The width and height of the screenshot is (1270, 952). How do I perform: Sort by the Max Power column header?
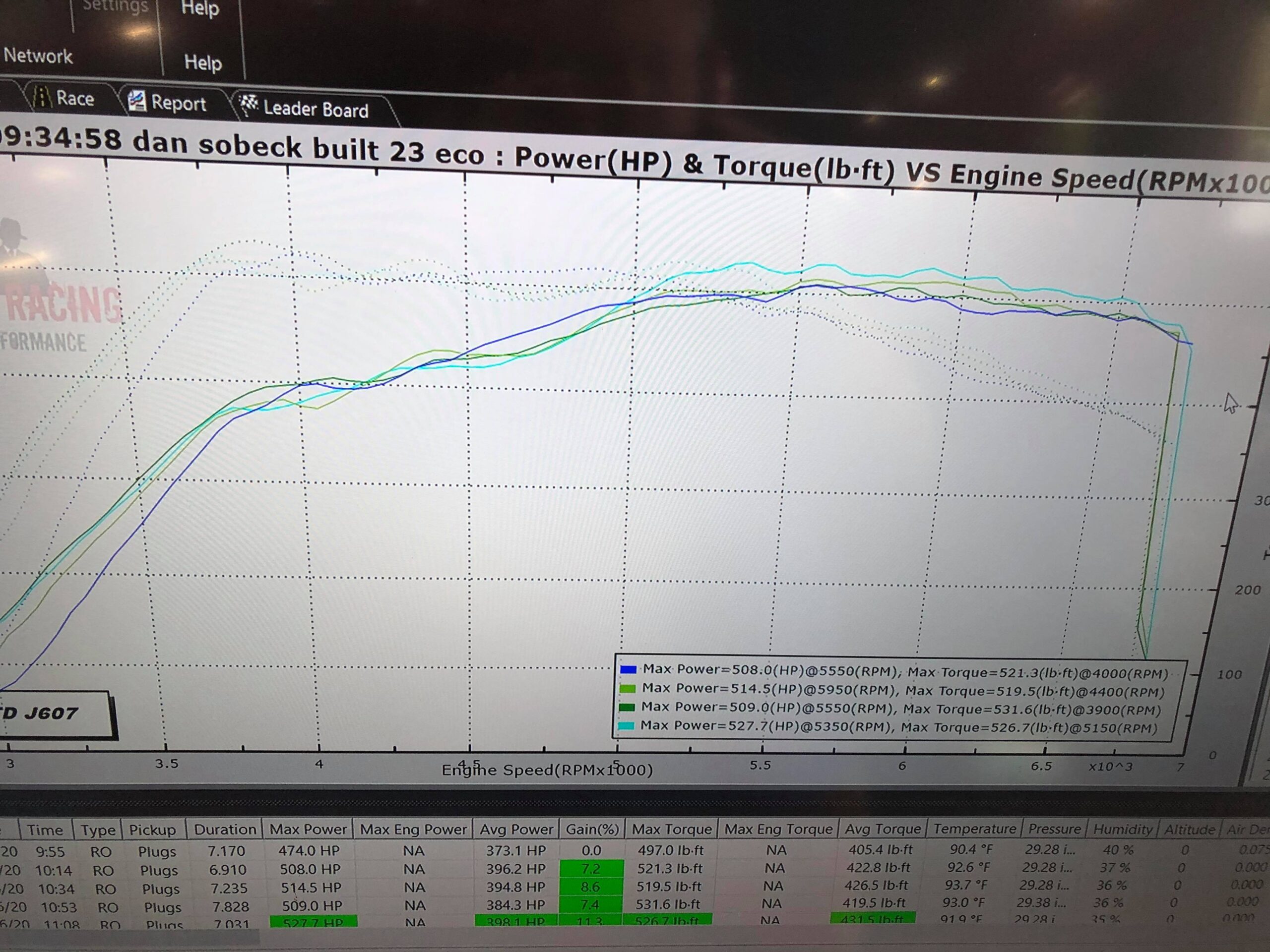coord(308,829)
